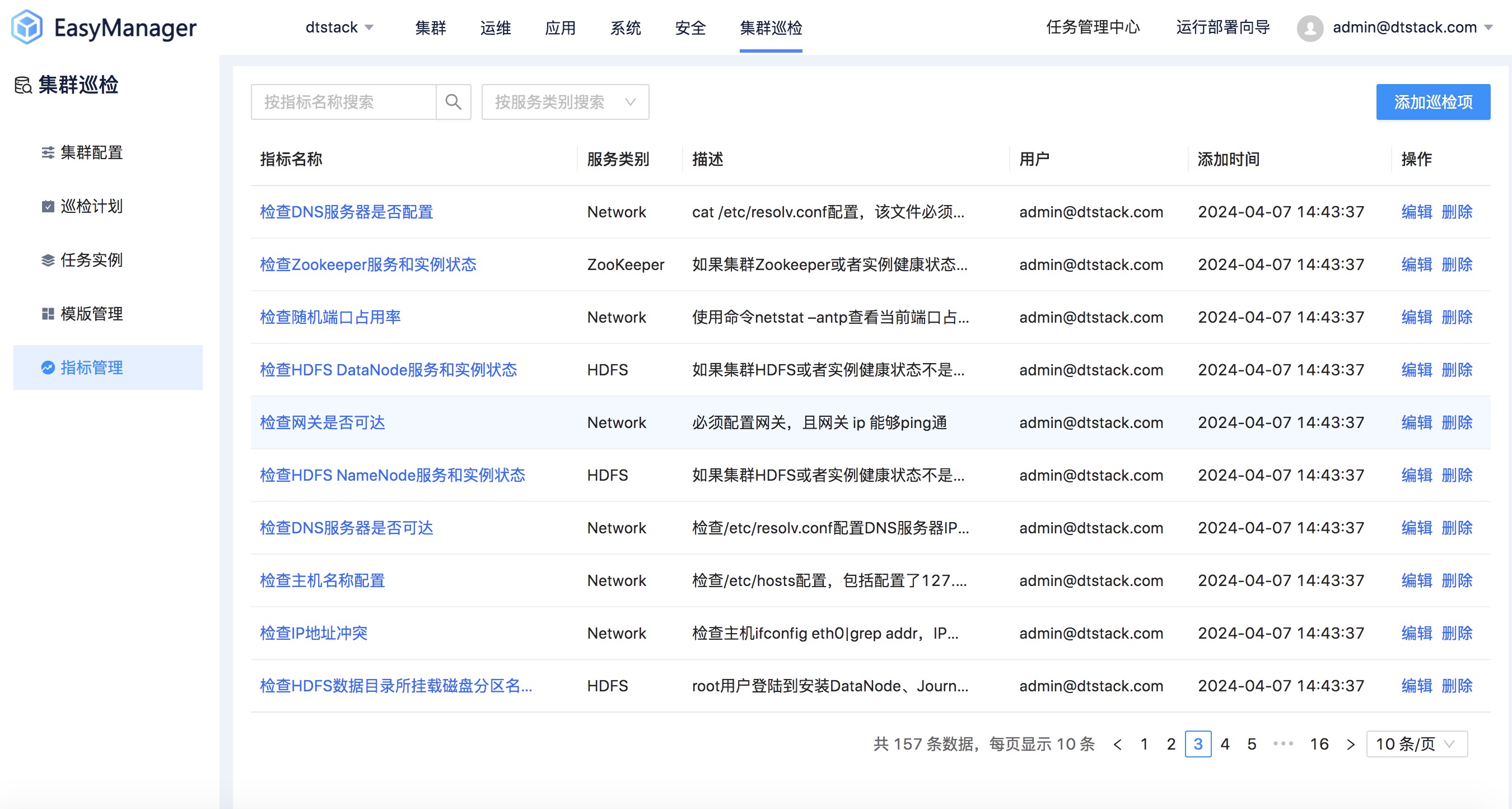
Task: Click current page 3 button
Action: point(1198,745)
